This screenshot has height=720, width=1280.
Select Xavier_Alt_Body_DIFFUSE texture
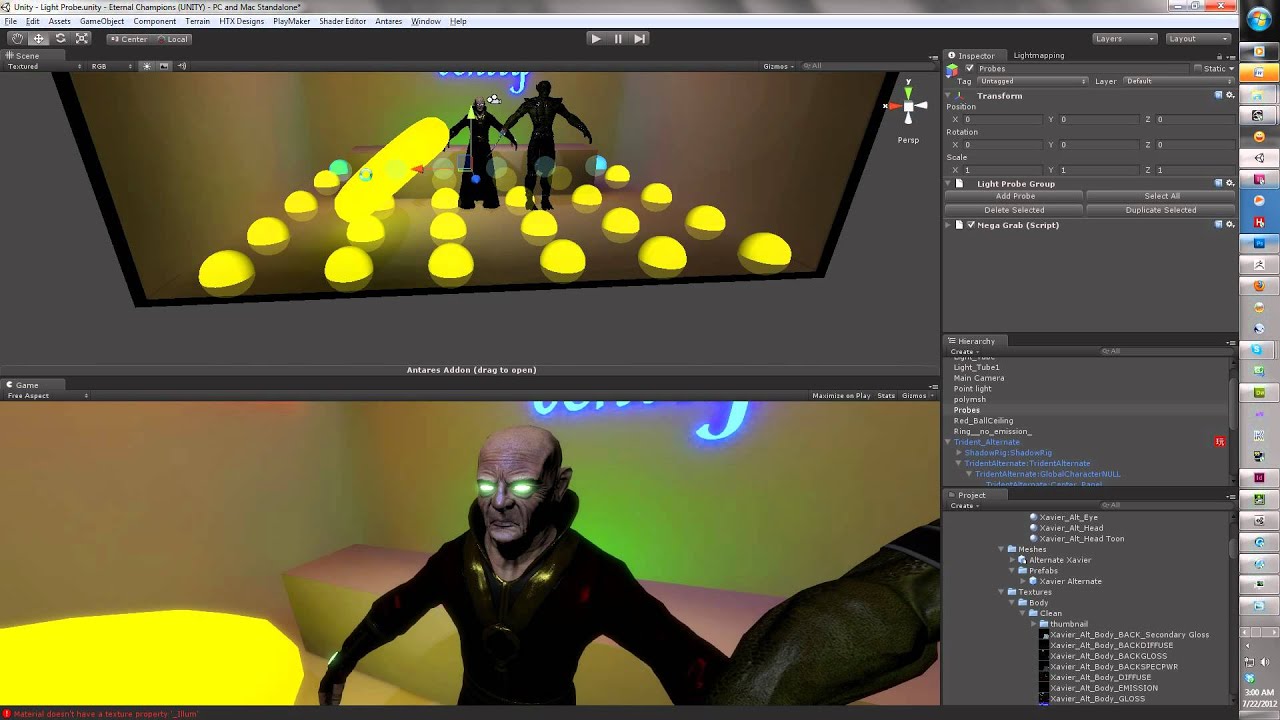pos(1100,677)
